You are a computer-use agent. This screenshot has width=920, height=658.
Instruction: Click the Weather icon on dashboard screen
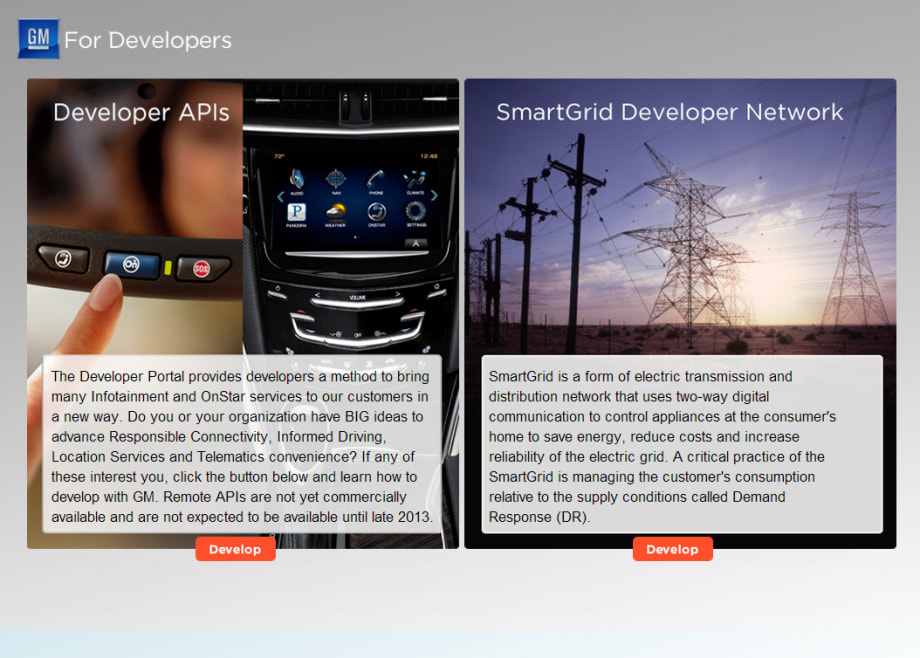pyautogui.click(x=336, y=214)
